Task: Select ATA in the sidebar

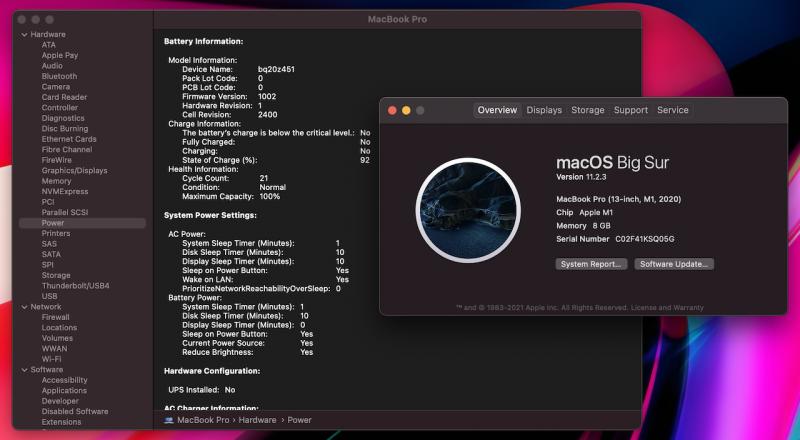Action: [x=48, y=45]
